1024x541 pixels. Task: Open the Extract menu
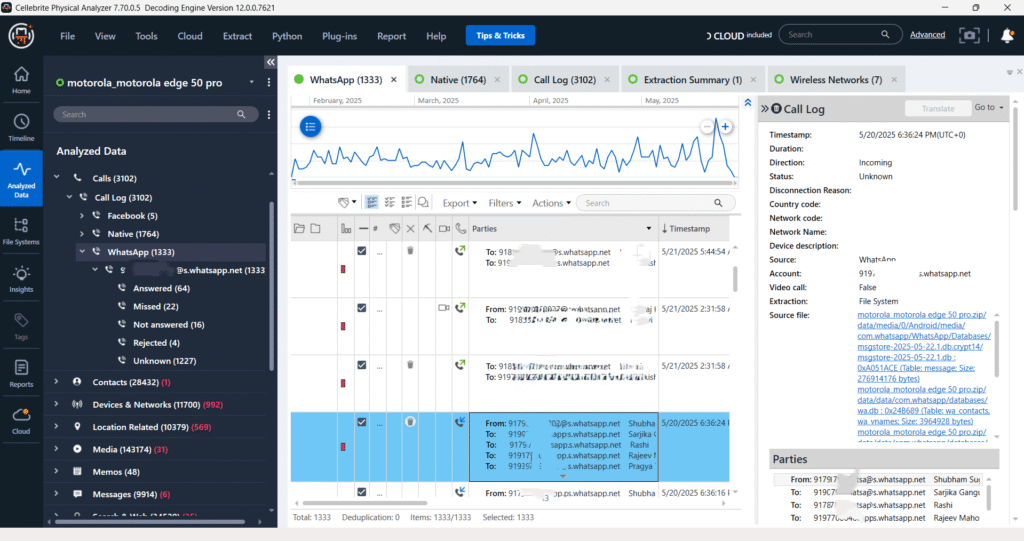tap(237, 36)
